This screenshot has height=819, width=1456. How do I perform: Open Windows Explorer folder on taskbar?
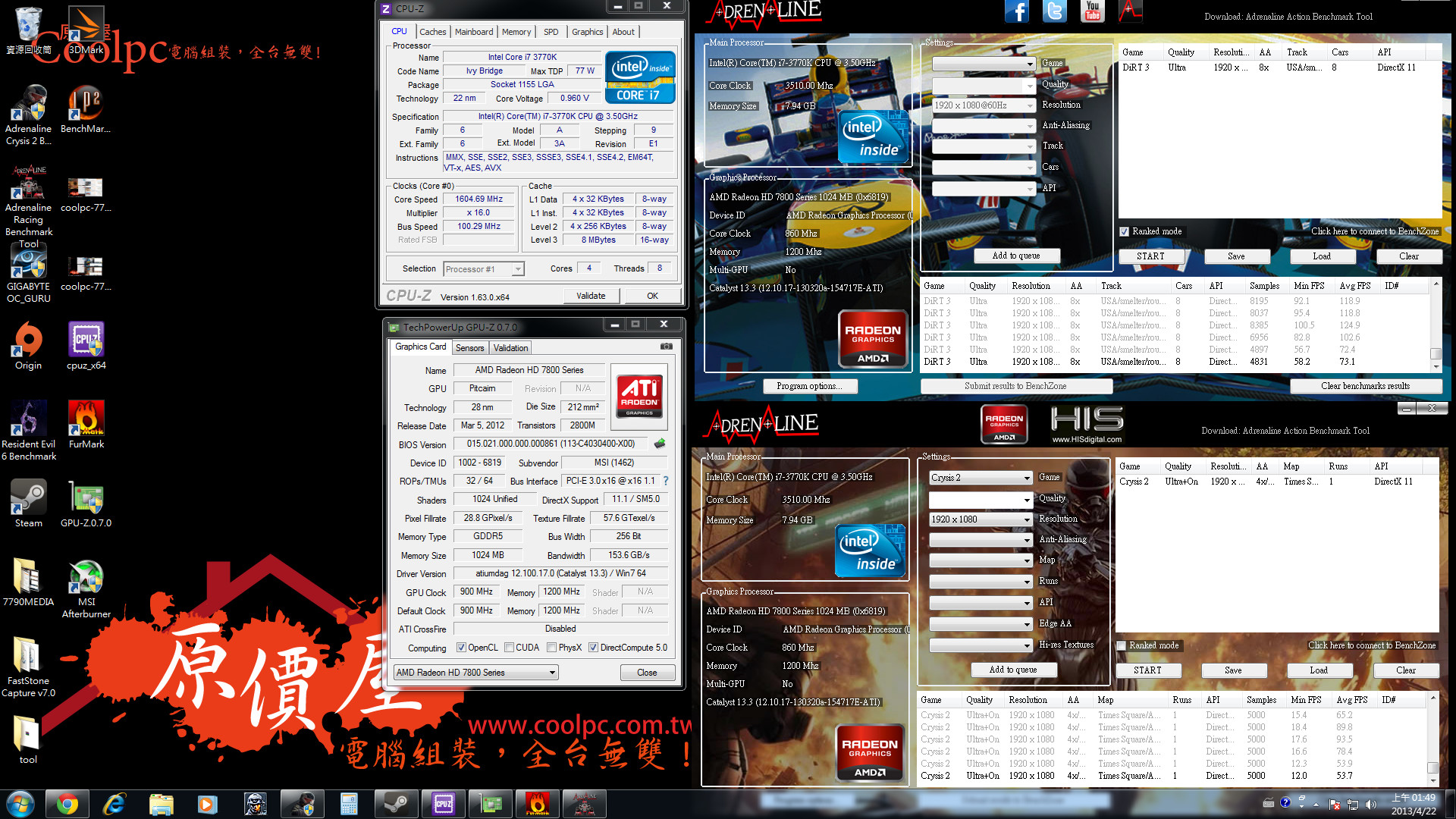pos(161,804)
